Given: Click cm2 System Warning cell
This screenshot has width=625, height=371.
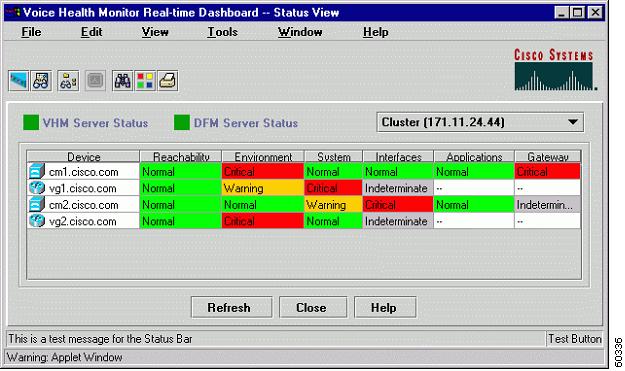Looking at the screenshot, I should pos(333,204).
